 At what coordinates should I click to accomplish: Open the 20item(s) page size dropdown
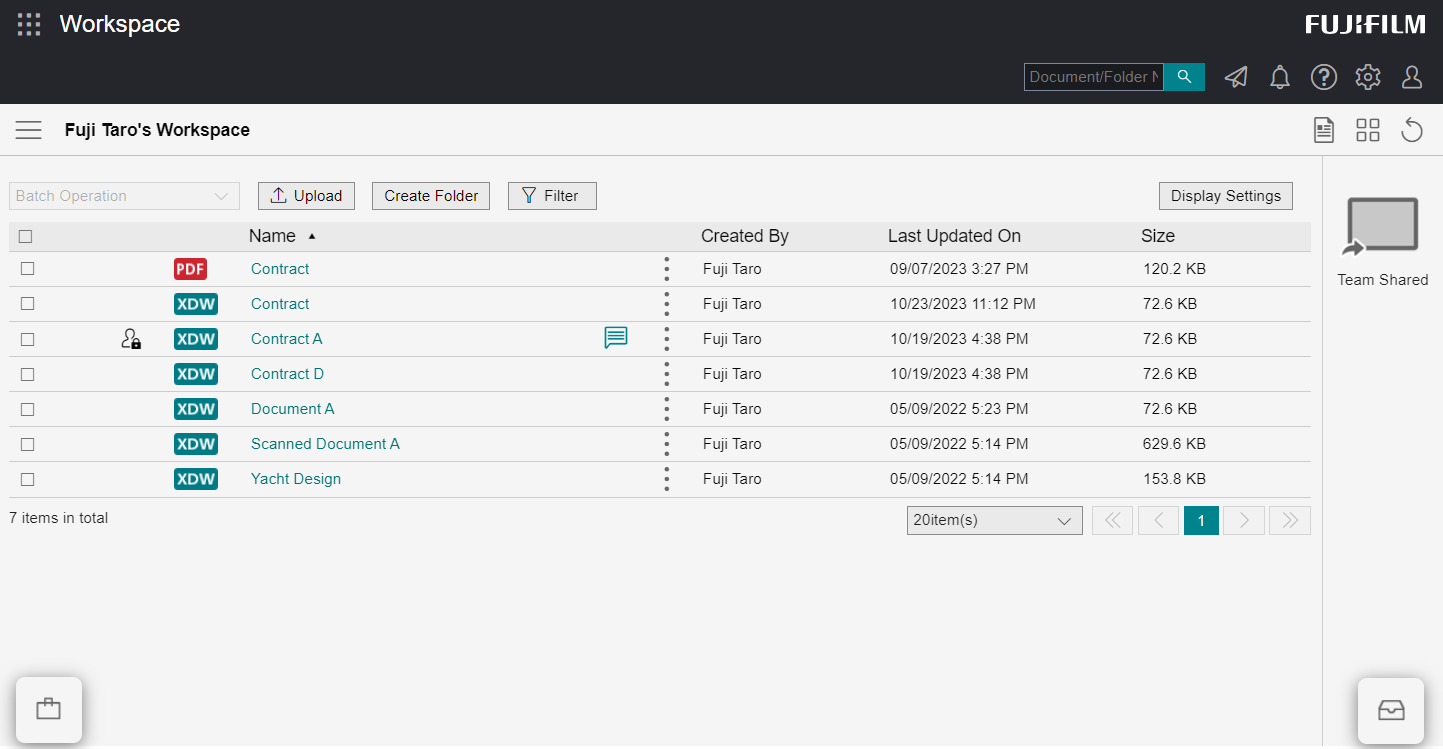pyautogui.click(x=994, y=520)
